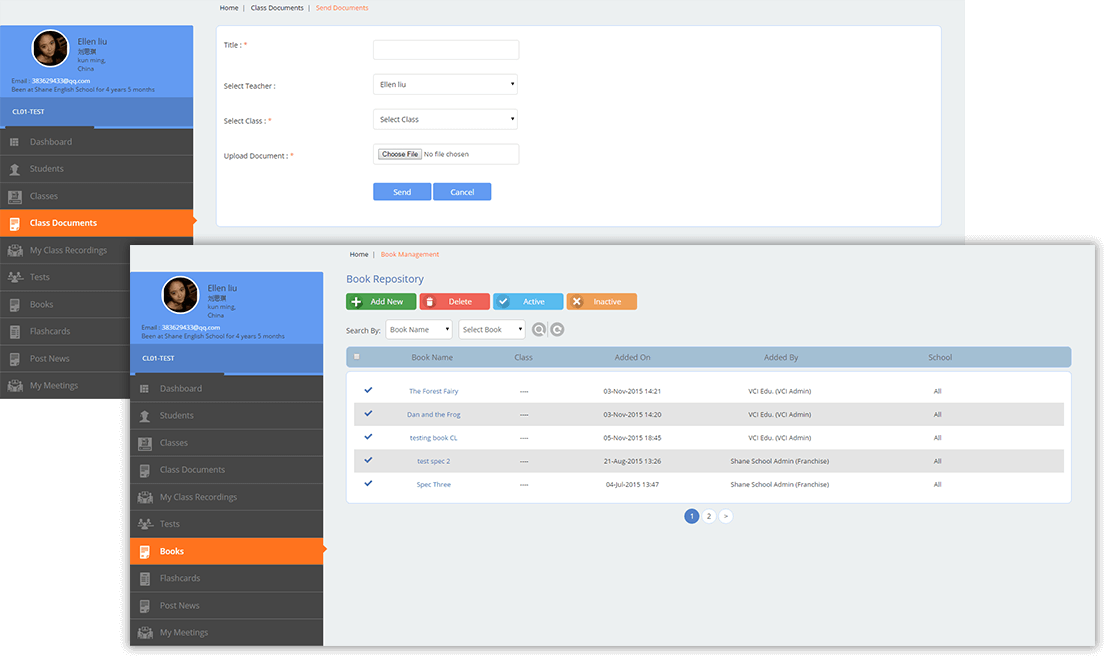Go to page 2 of book list
This screenshot has height=658, width=1107.
(x=709, y=516)
